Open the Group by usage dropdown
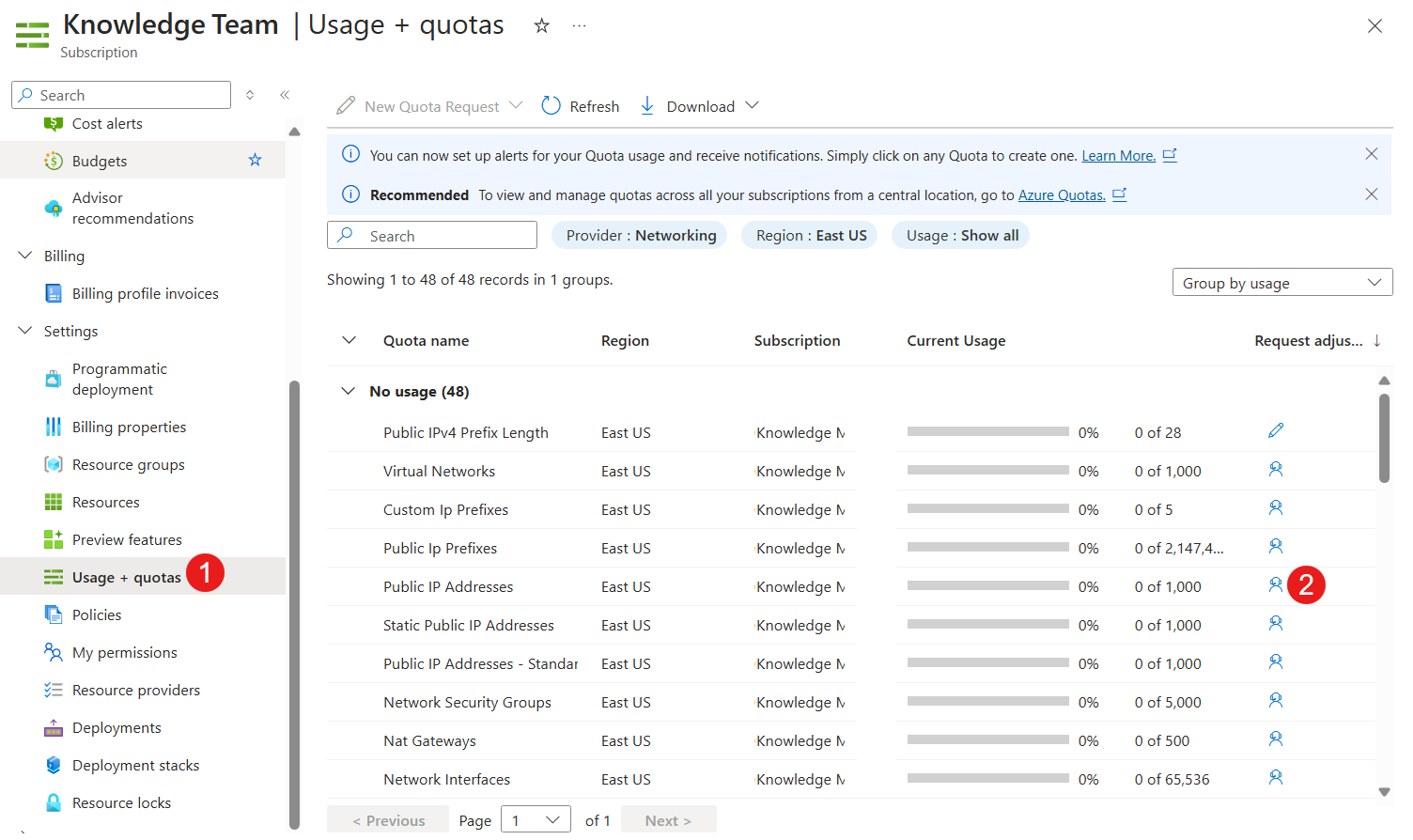The width and height of the screenshot is (1413, 840). pyautogui.click(x=1282, y=282)
